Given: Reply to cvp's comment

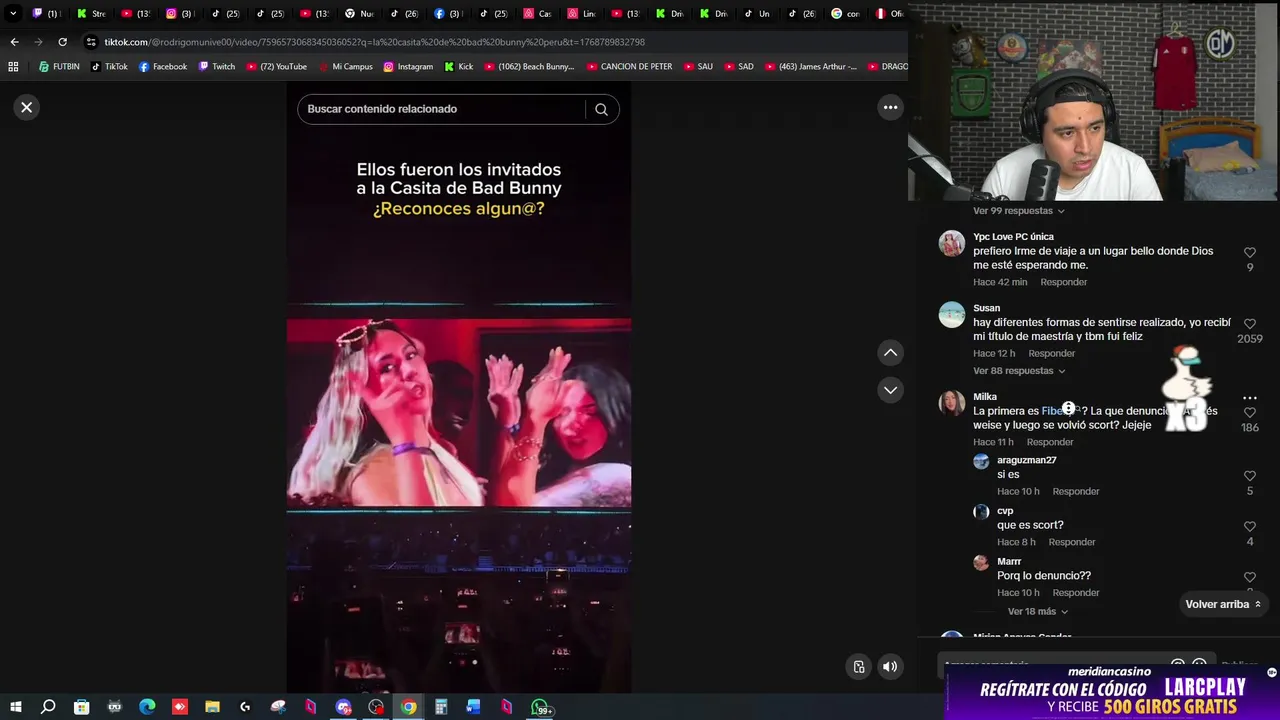Looking at the screenshot, I should pos(1071,542).
